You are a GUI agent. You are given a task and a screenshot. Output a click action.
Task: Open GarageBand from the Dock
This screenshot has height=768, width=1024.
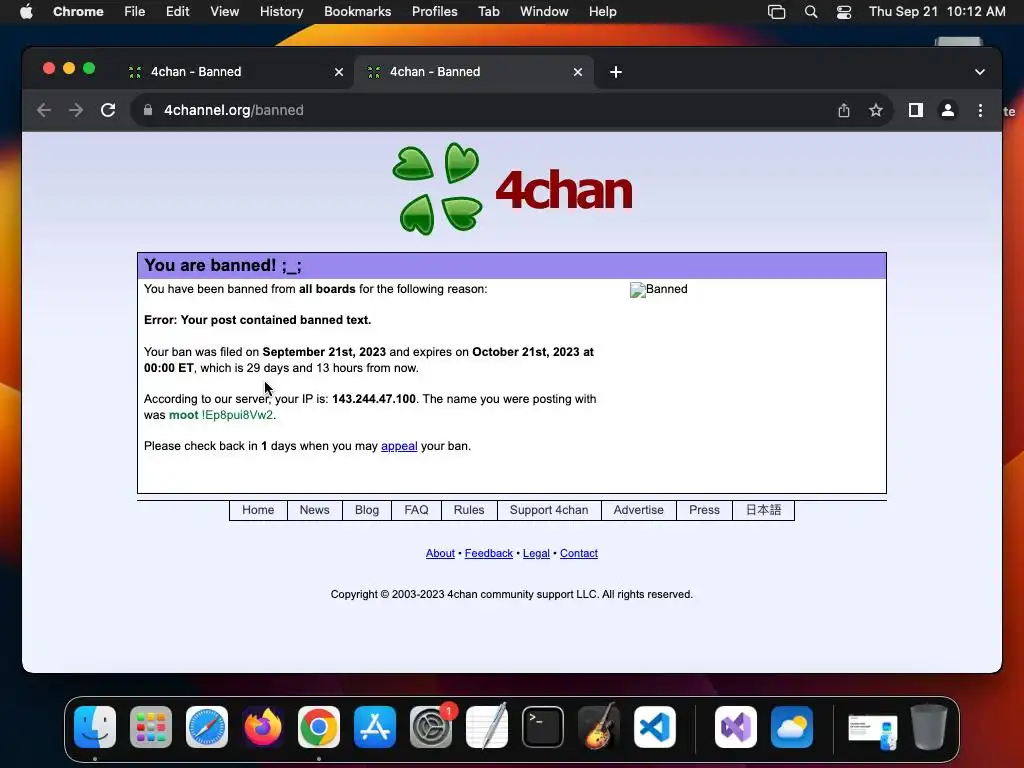pyautogui.click(x=599, y=727)
